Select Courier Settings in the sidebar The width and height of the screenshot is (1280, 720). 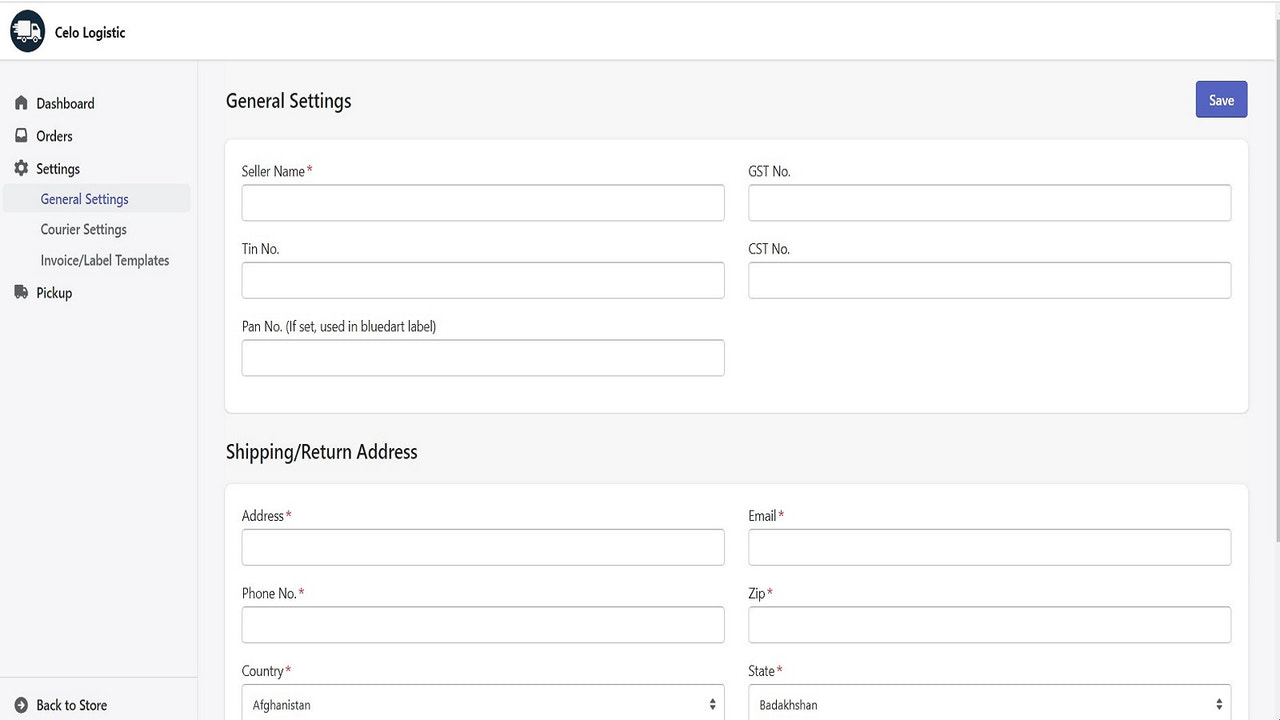(83, 229)
